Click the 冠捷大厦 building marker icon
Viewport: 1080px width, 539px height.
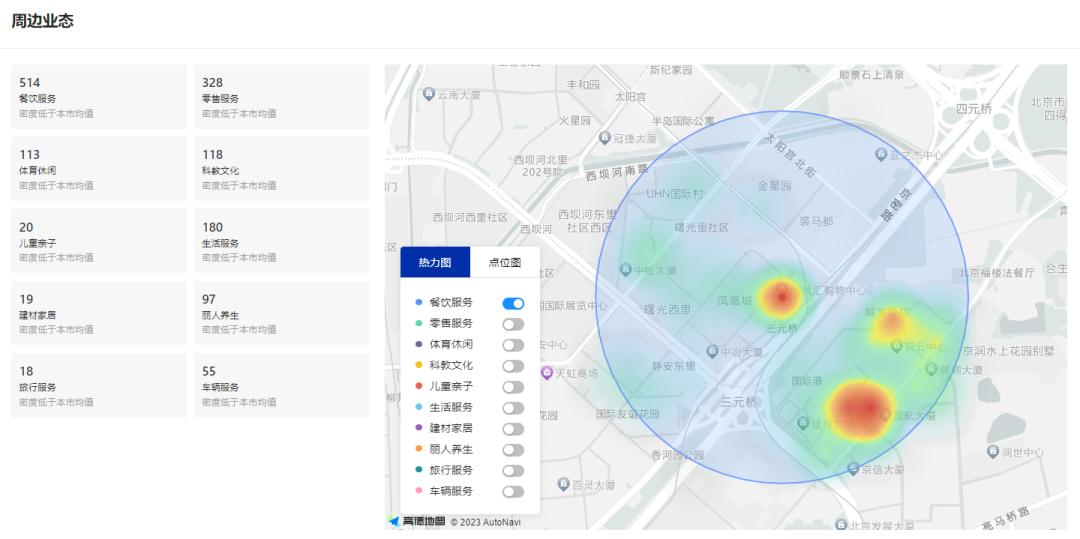point(605,137)
